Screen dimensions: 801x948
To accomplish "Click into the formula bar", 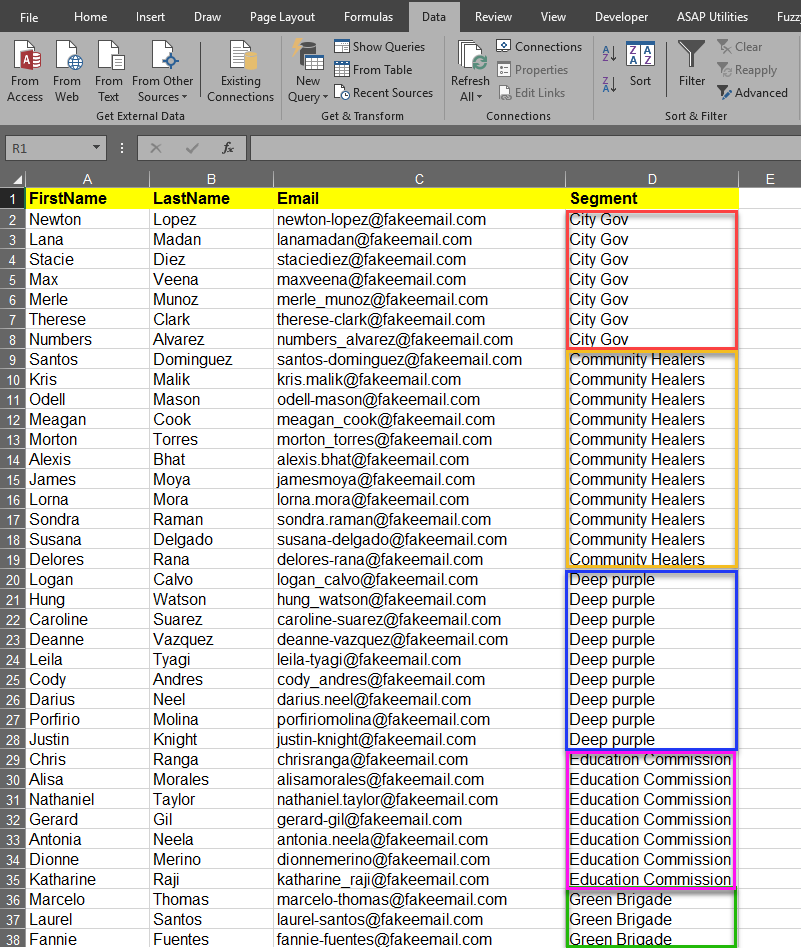I will point(525,148).
